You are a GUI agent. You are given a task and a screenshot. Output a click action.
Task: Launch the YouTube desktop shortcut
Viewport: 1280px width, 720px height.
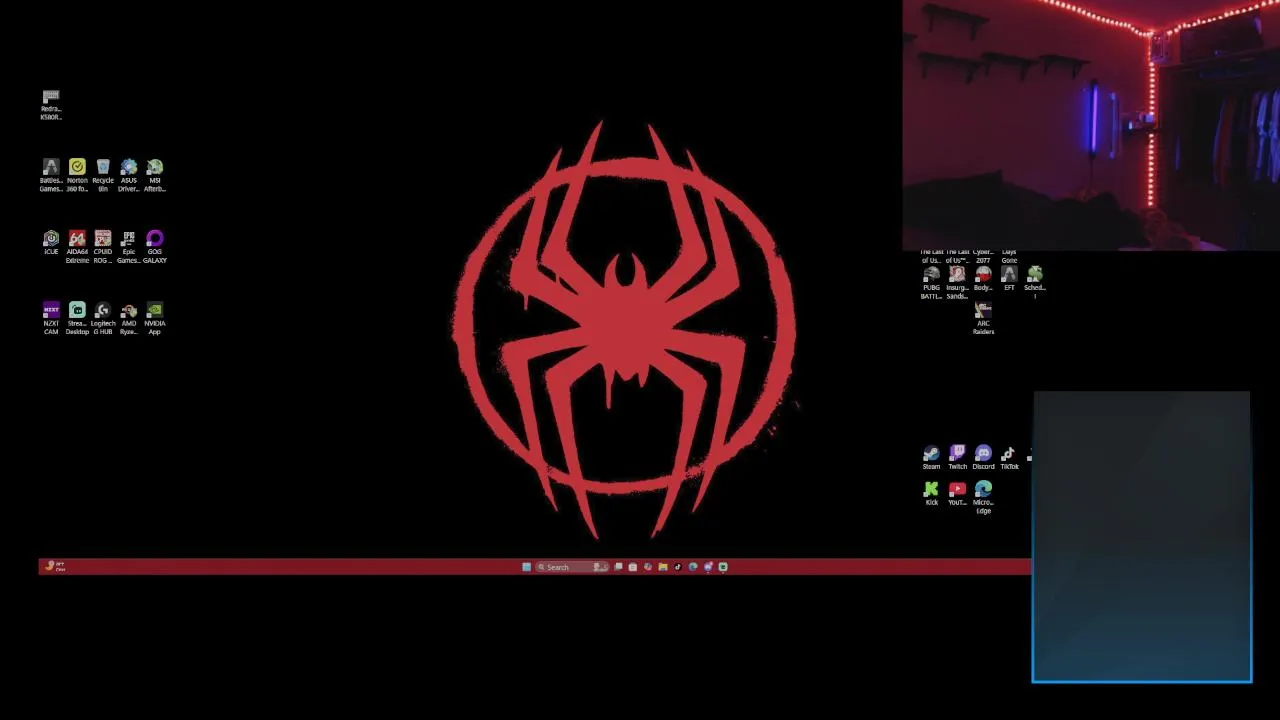[957, 494]
